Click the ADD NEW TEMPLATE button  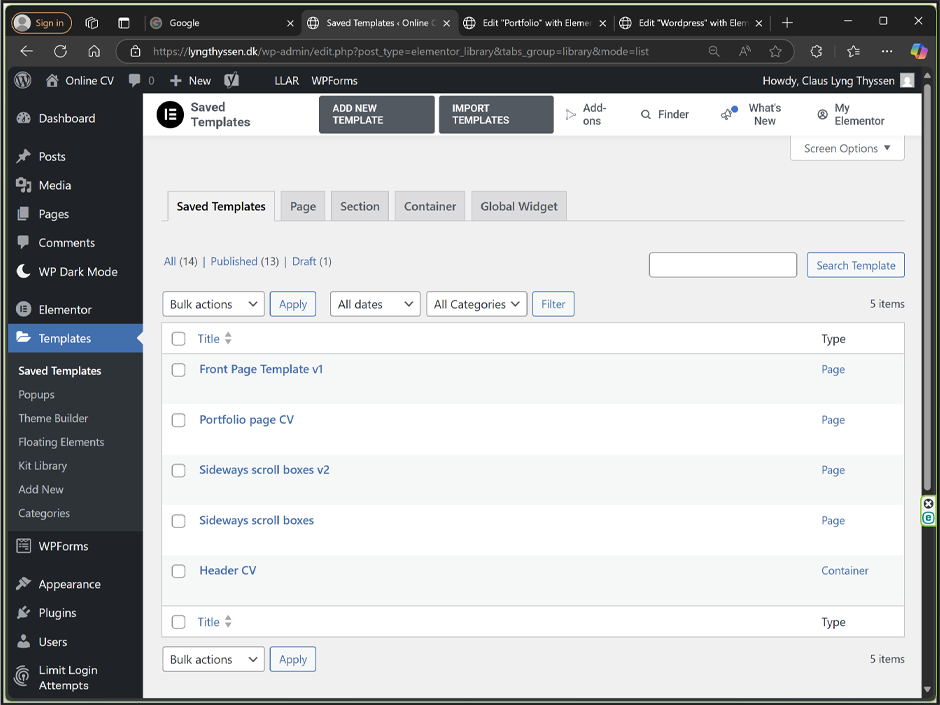[x=377, y=115]
